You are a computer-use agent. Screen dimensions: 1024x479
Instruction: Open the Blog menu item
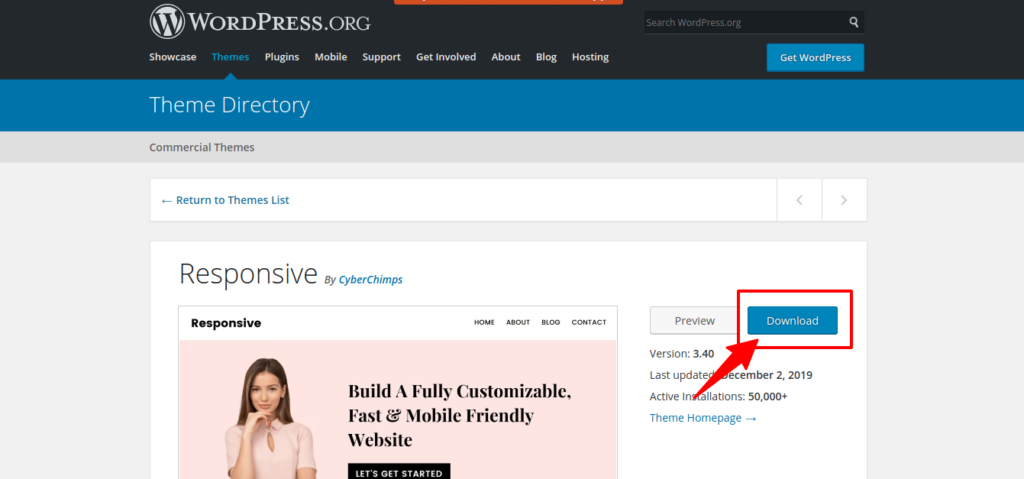point(546,57)
